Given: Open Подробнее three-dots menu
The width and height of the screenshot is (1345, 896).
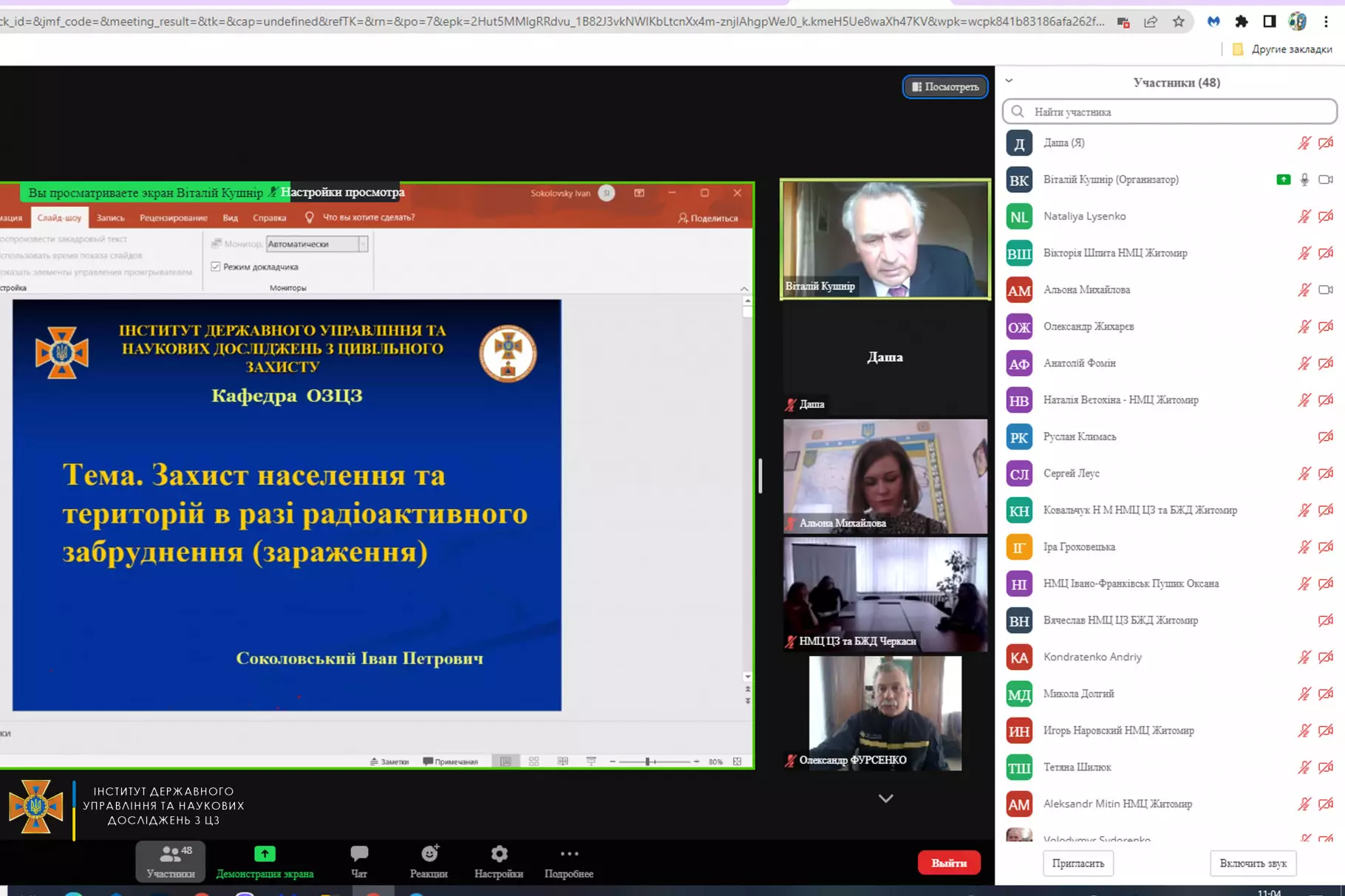Looking at the screenshot, I should tap(569, 861).
